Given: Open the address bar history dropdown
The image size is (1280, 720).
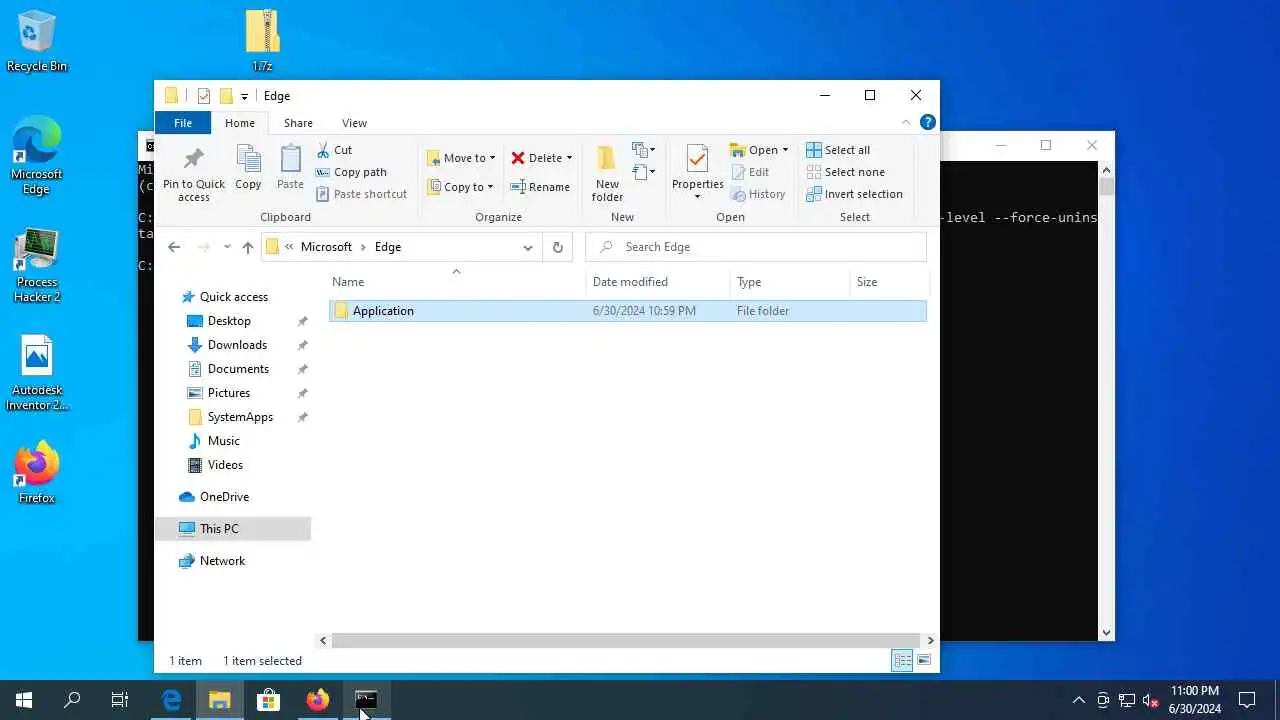Looking at the screenshot, I should pyautogui.click(x=528, y=247).
